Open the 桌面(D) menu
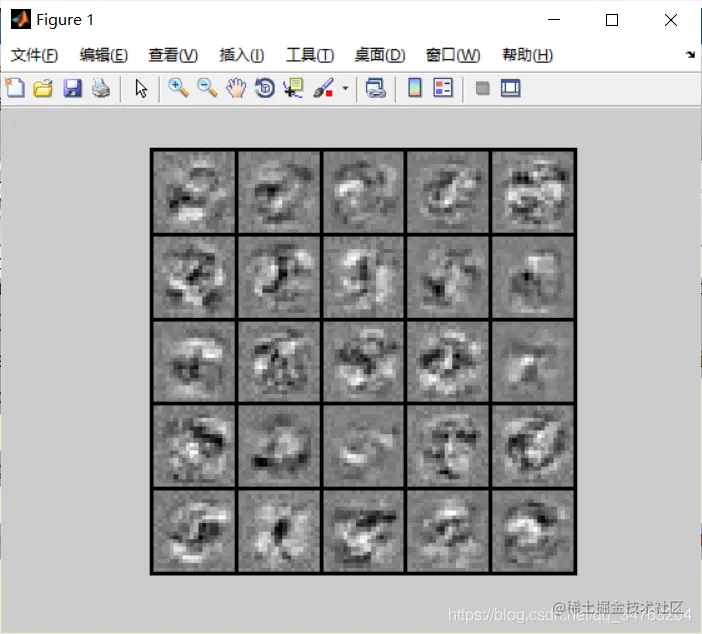The image size is (702, 634). pyautogui.click(x=380, y=55)
